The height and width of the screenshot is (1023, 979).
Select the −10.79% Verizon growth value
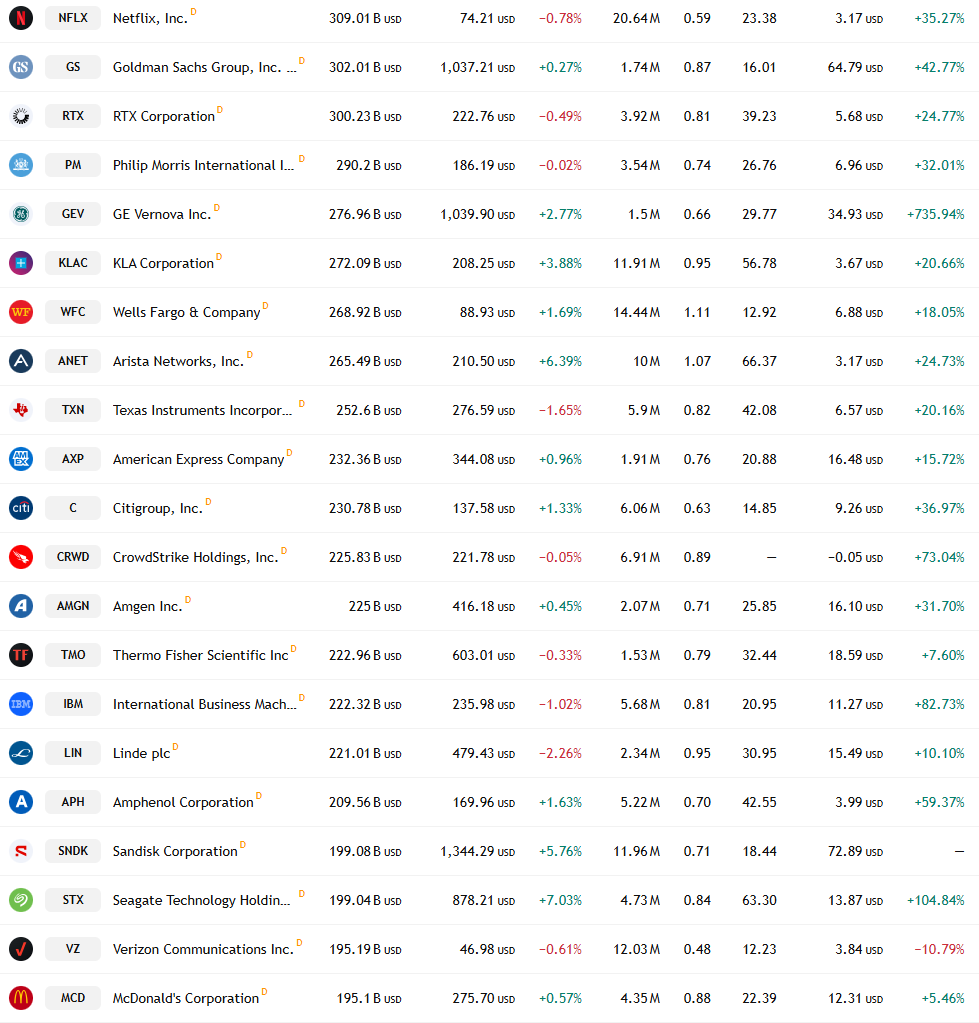[939, 949]
